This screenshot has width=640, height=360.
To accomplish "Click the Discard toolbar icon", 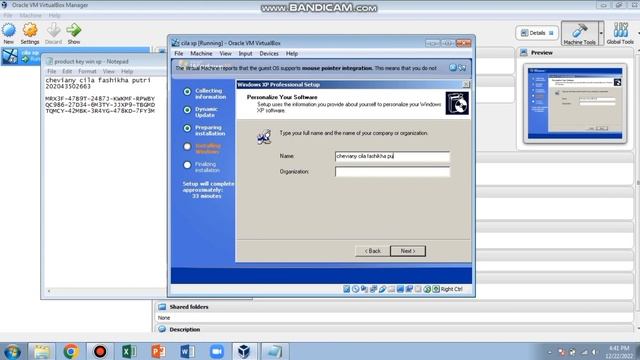I will pyautogui.click(x=53, y=33).
